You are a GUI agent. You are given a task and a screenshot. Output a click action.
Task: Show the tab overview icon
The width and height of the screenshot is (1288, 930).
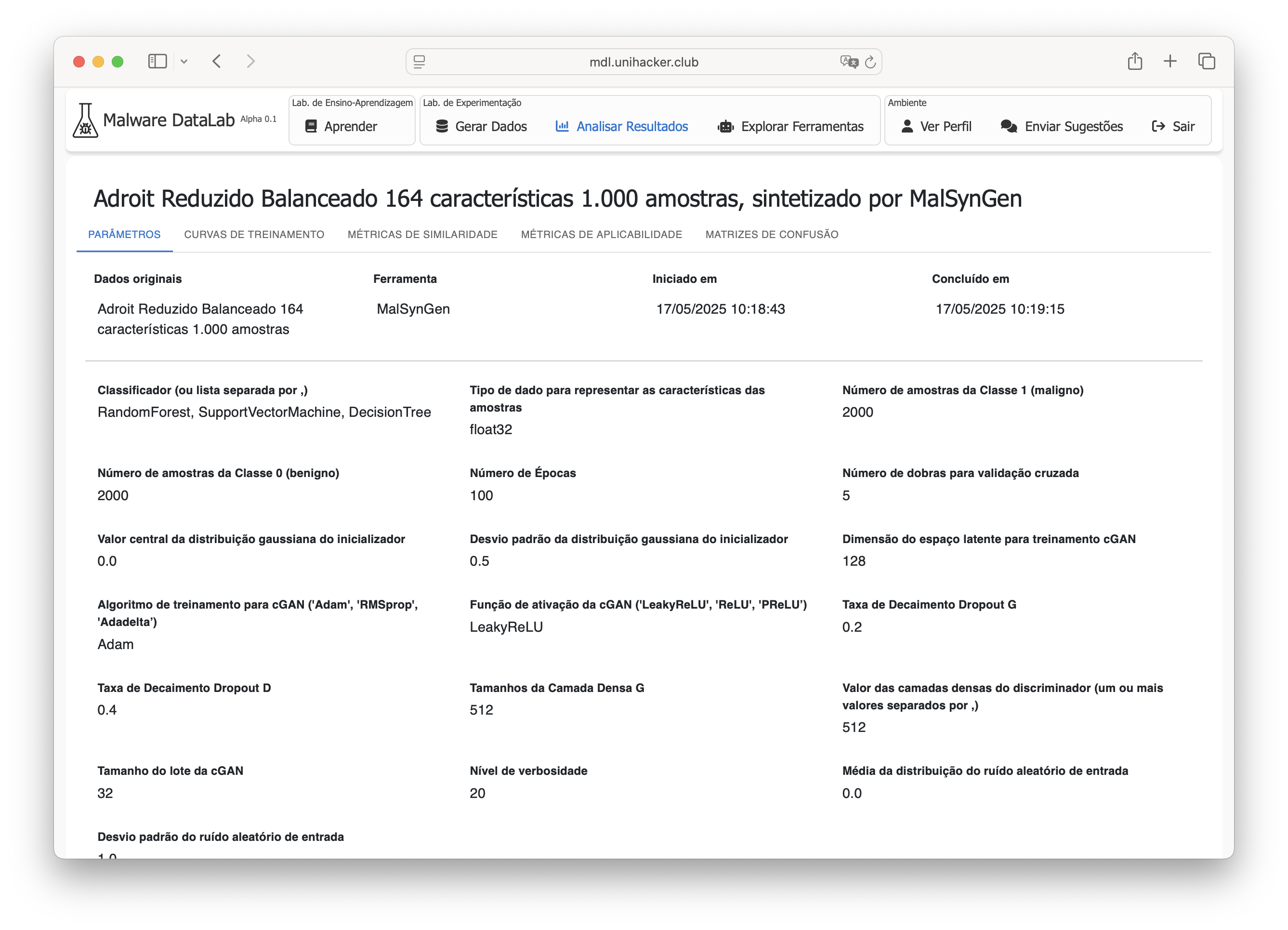click(1206, 61)
